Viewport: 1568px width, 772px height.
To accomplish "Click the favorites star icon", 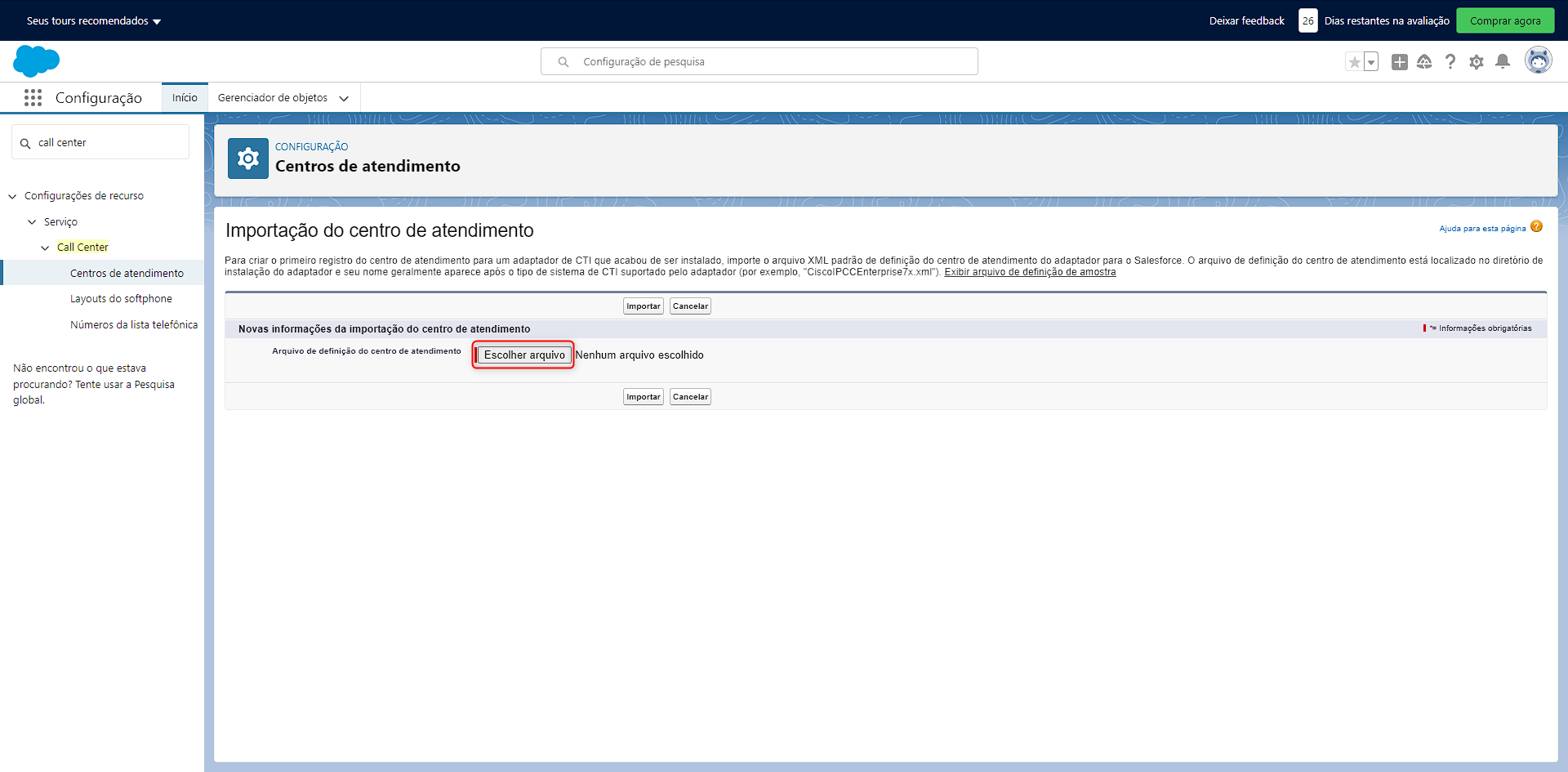I will coord(1355,62).
